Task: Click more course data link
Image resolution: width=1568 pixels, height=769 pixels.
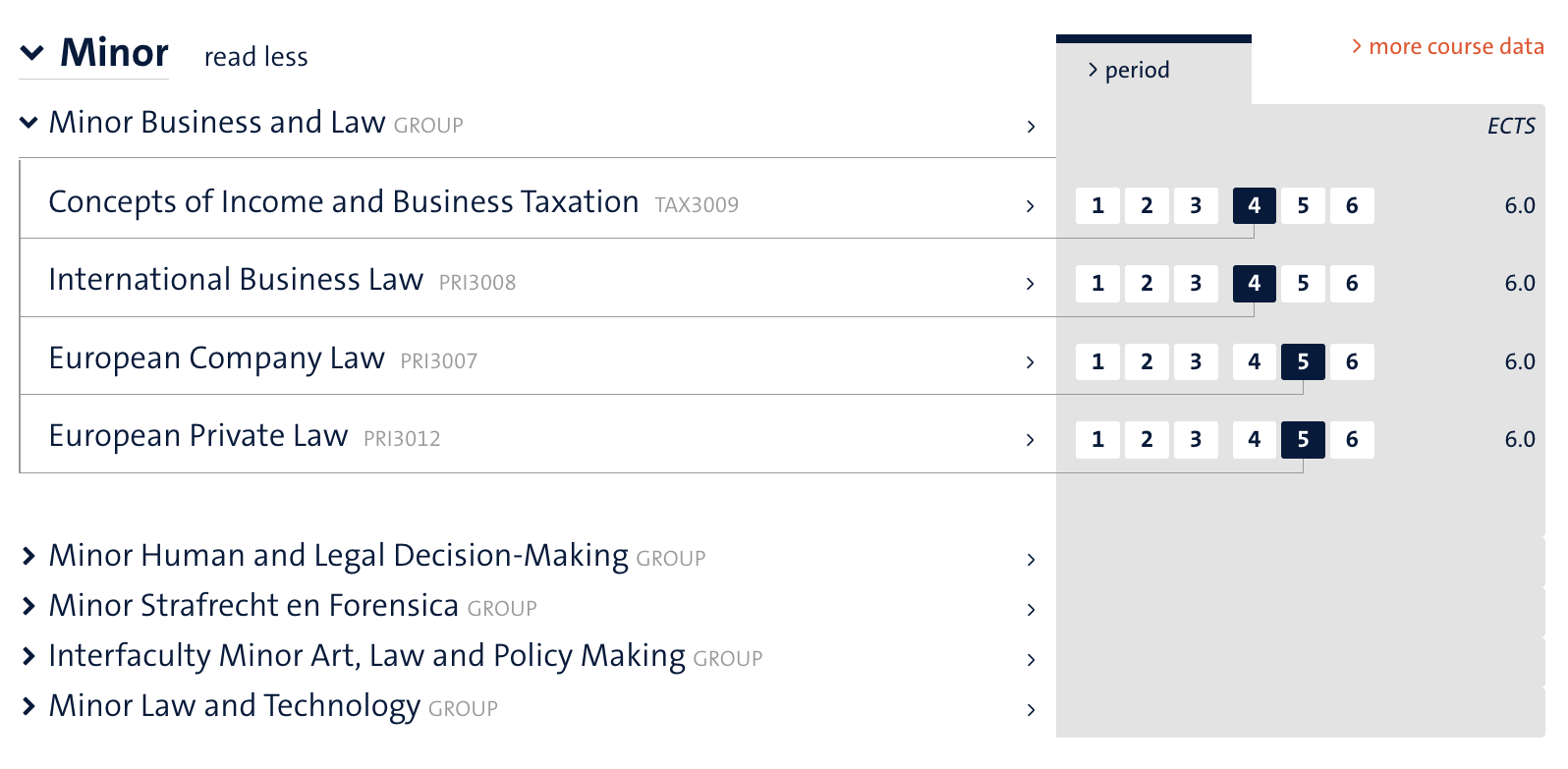Action: pyautogui.click(x=1447, y=46)
